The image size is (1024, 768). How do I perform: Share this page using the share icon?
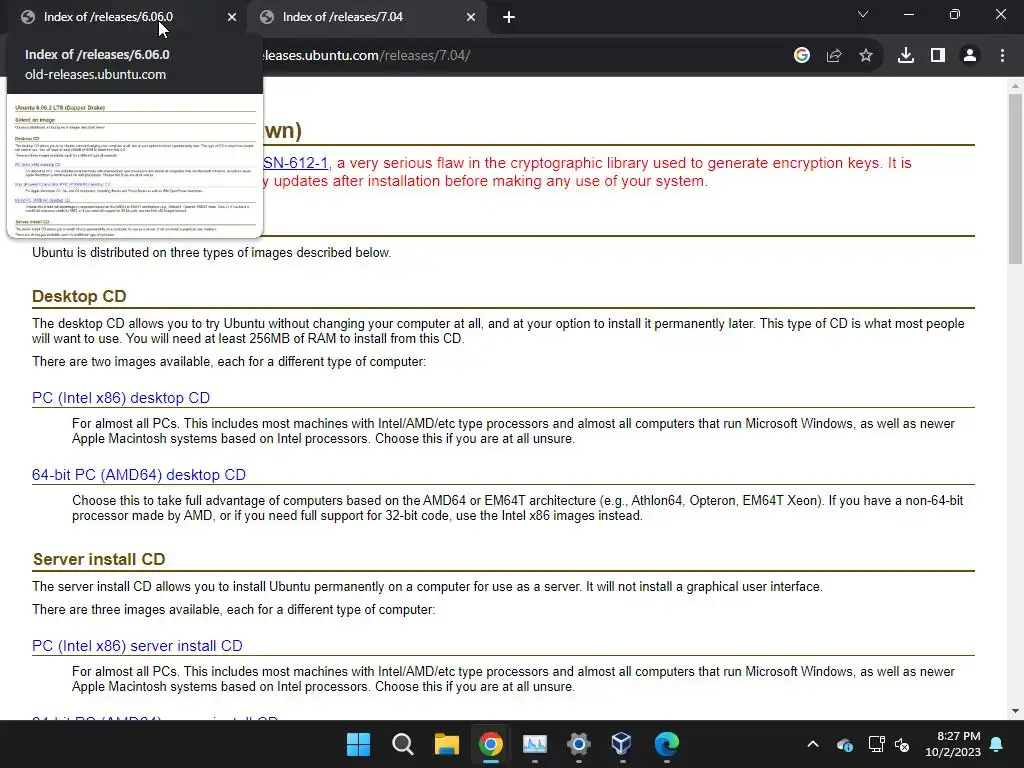[x=834, y=56]
